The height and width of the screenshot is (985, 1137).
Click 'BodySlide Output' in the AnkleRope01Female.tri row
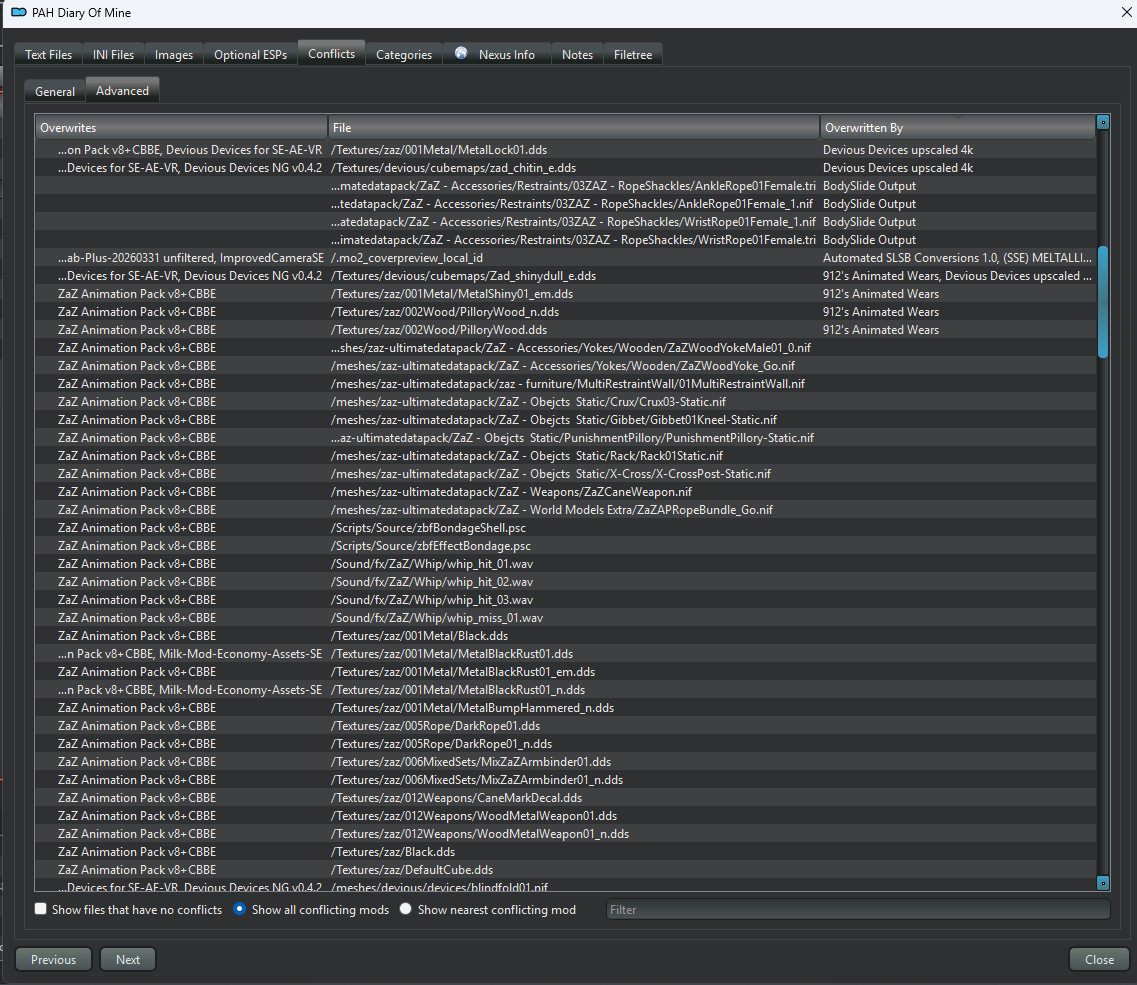pos(869,186)
